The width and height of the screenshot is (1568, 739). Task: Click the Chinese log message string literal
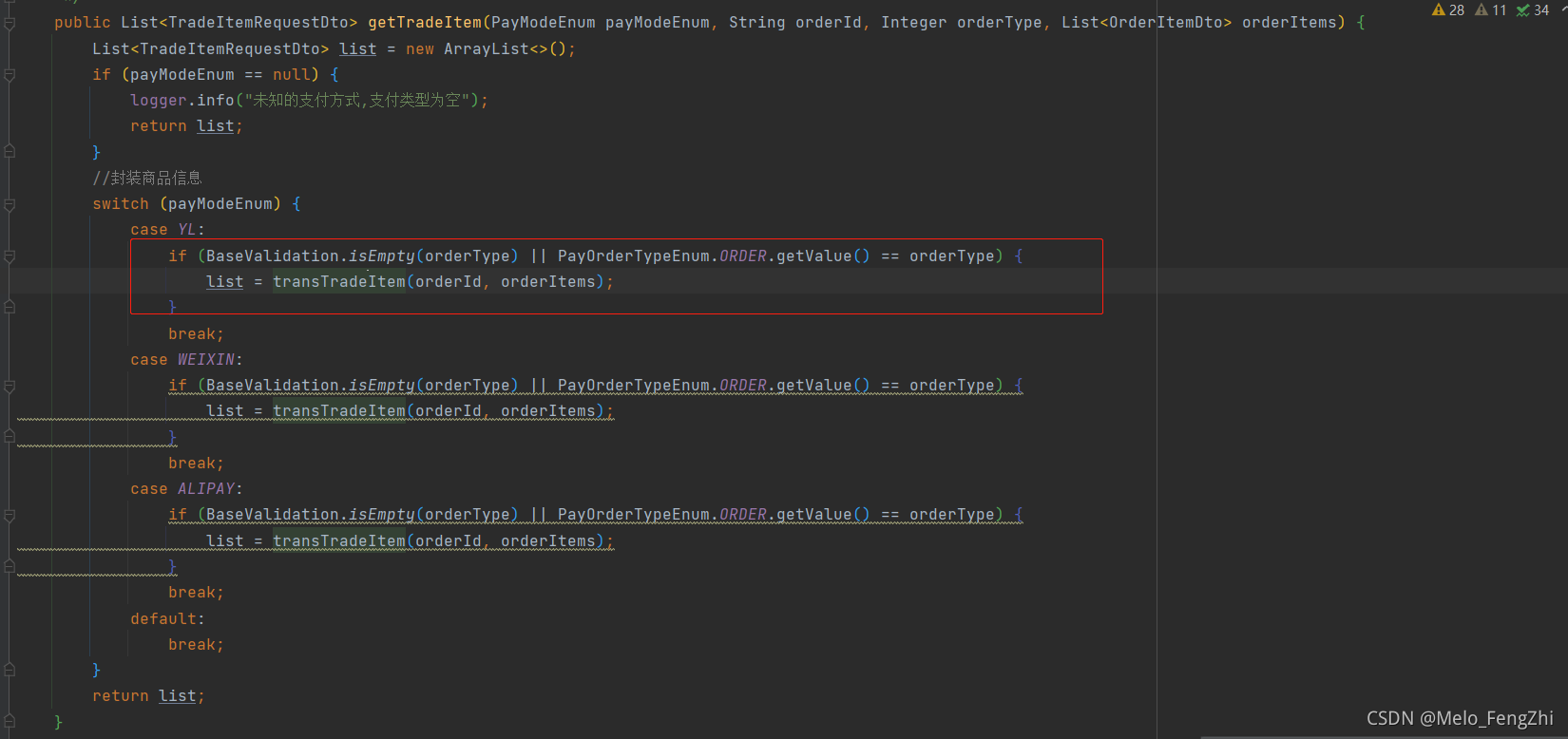(357, 100)
